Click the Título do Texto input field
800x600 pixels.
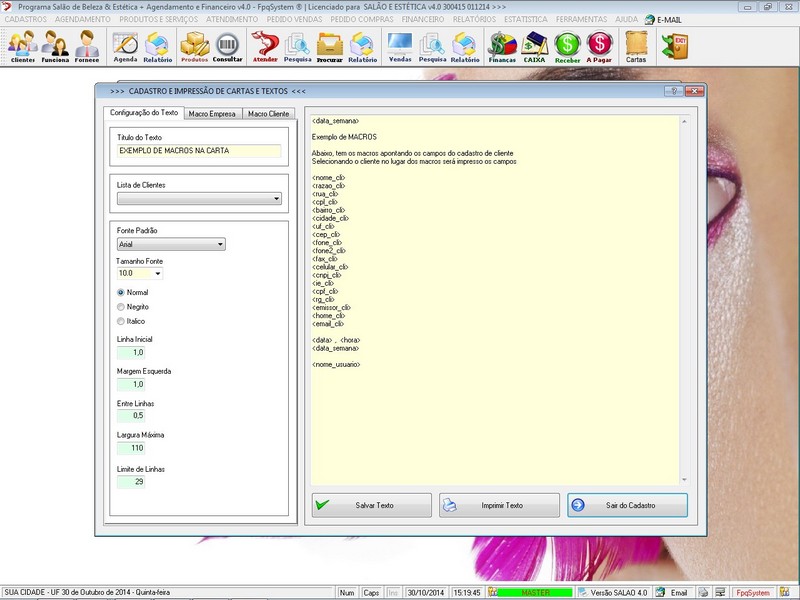199,151
